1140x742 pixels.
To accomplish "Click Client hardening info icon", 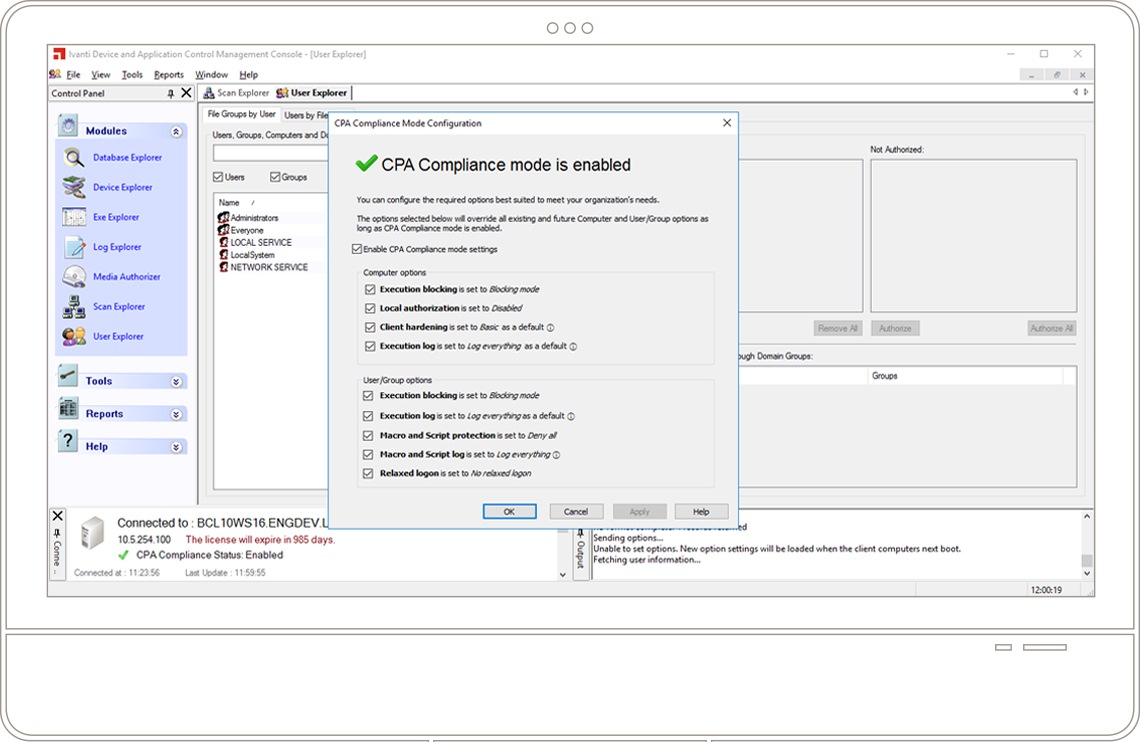I will (x=550, y=328).
